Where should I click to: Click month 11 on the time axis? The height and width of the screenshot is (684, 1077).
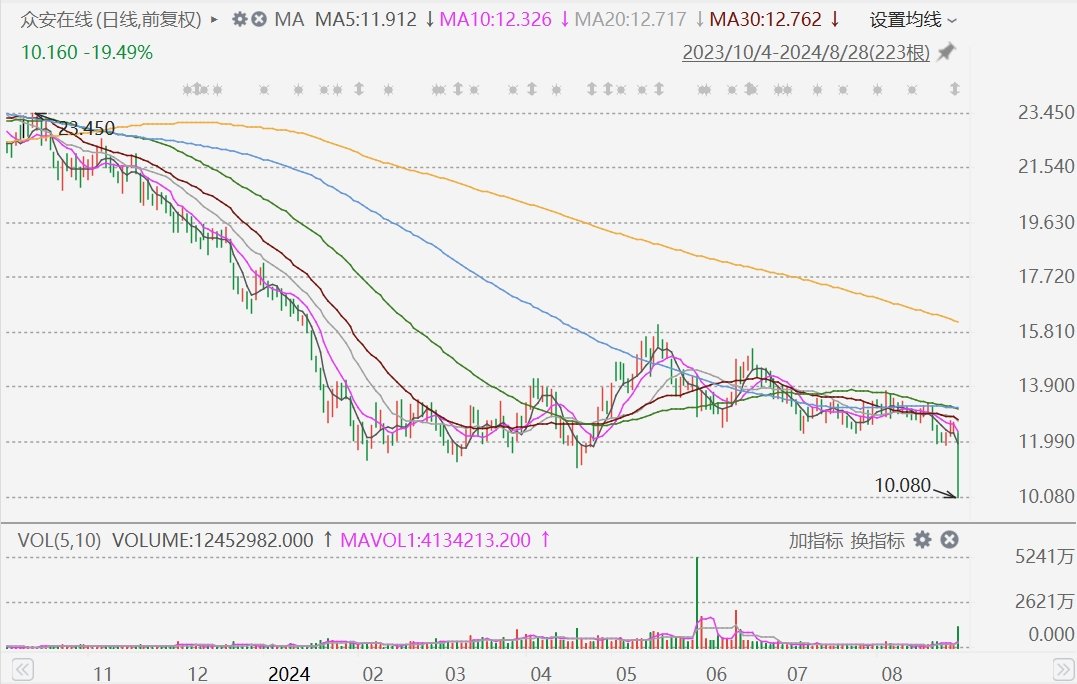(102, 674)
